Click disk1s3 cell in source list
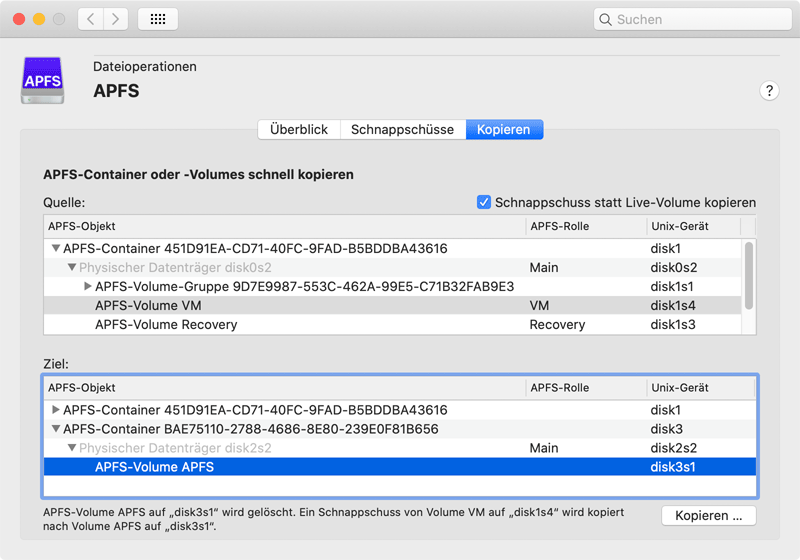Viewport: 800px width, 560px height. coord(673,324)
